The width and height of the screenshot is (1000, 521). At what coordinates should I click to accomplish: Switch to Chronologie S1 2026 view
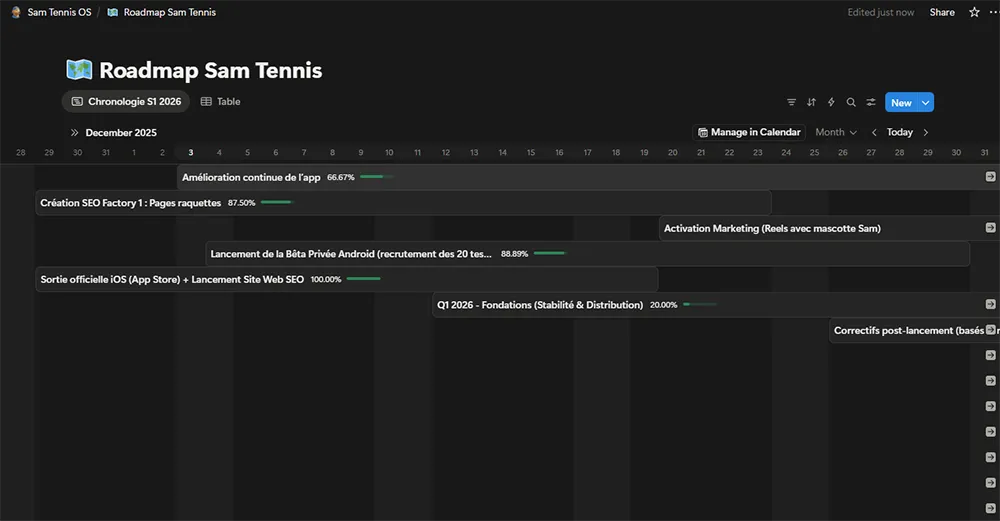click(x=126, y=101)
